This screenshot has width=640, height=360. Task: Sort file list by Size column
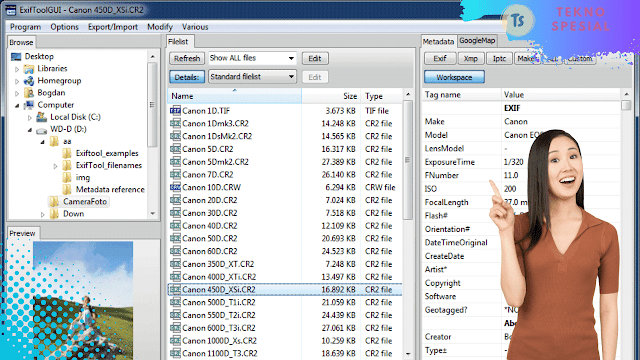point(331,96)
